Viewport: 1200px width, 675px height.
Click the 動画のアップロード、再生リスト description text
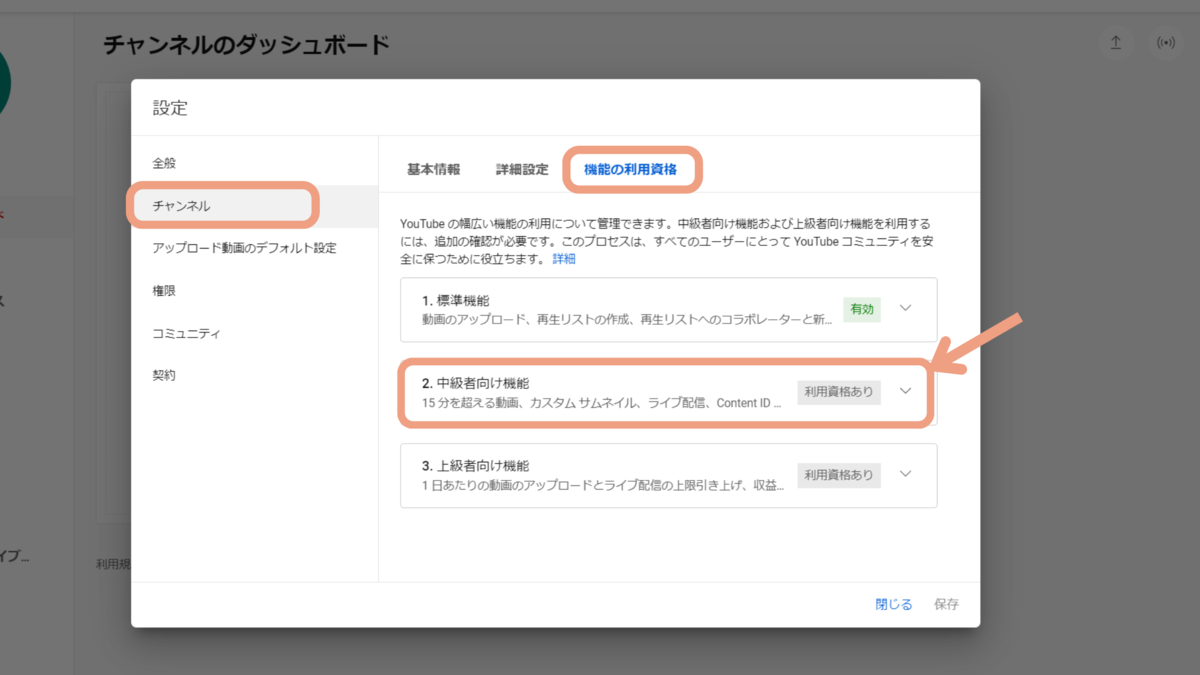(626, 321)
